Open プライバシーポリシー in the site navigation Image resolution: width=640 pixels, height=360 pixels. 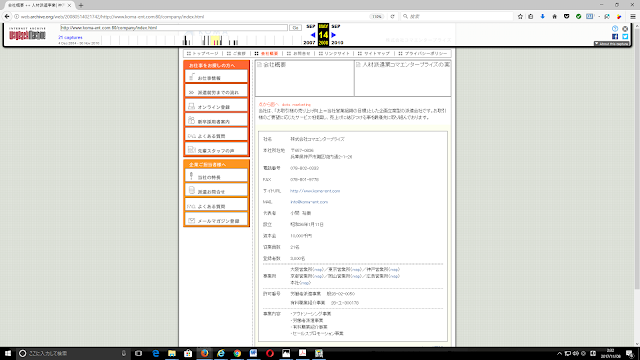[423, 53]
